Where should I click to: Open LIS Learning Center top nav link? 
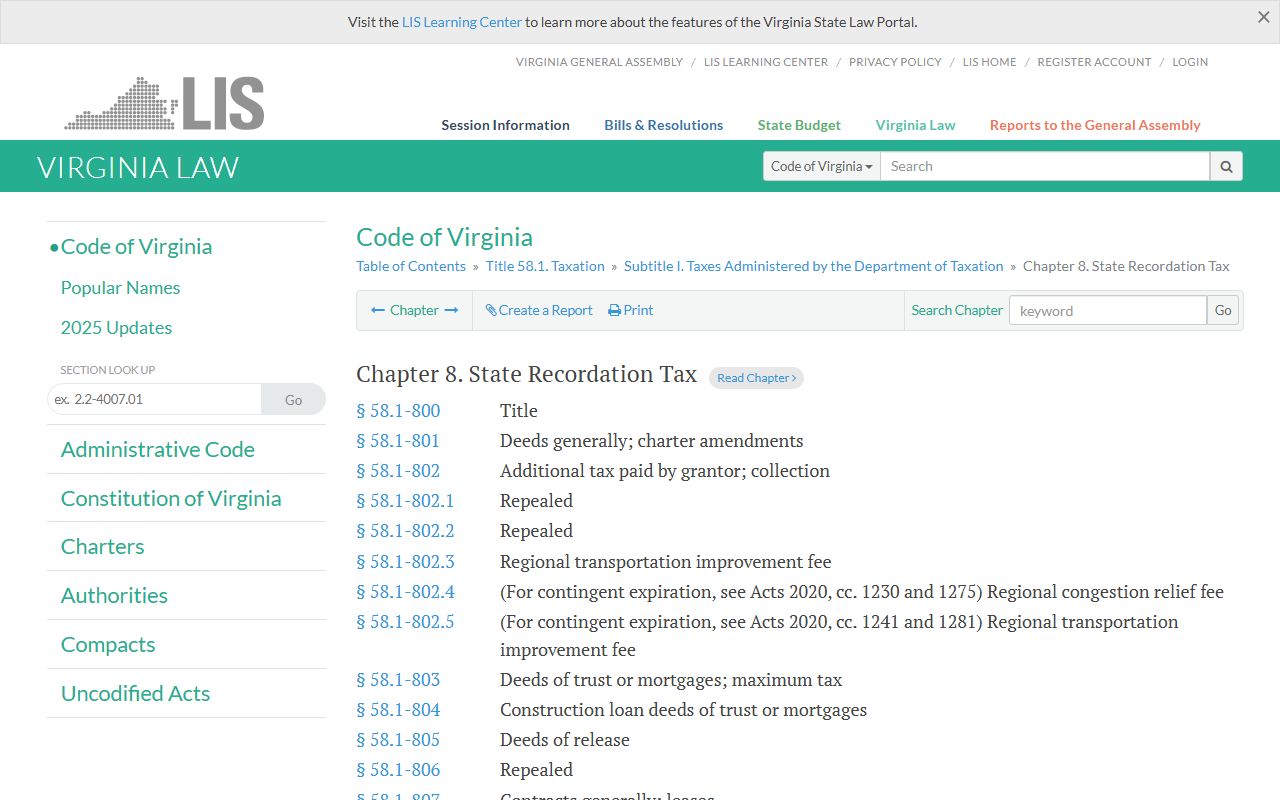point(766,62)
